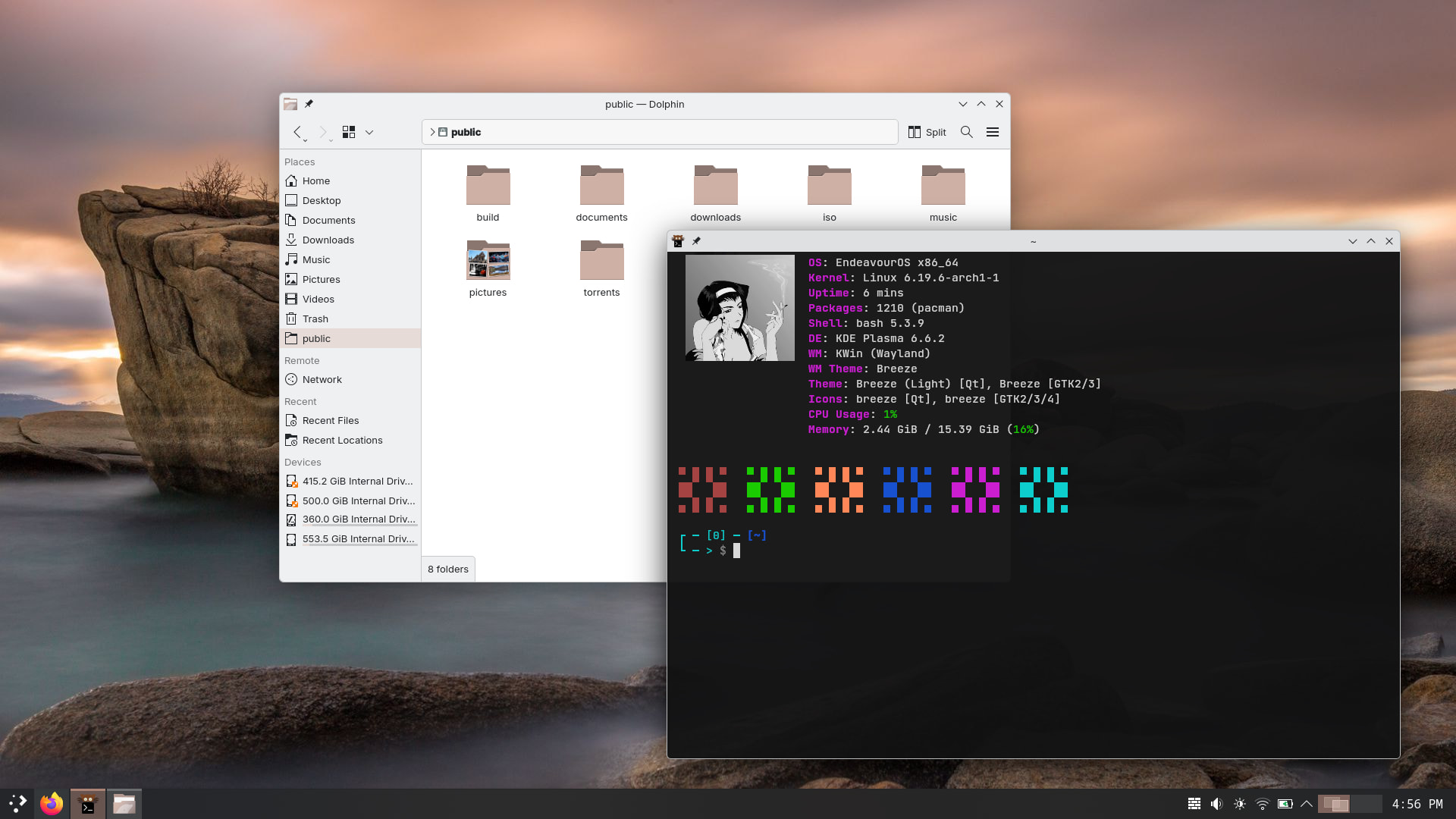Expand the breadcrumb chevron before public
1456x819 pixels.
[432, 132]
